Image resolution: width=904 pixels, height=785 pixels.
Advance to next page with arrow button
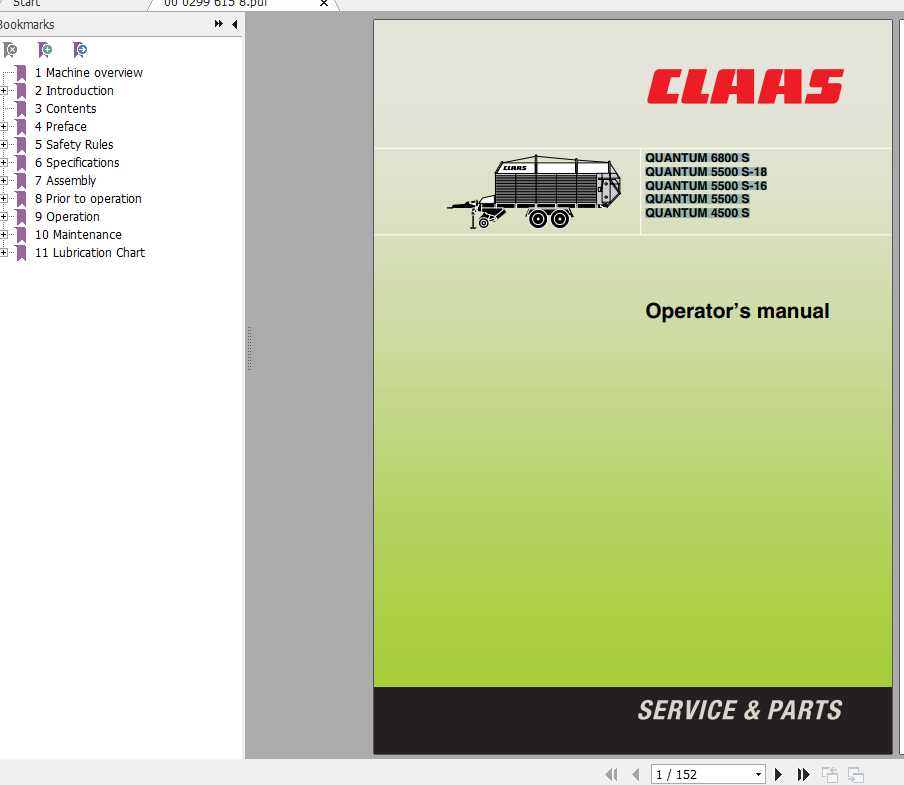pyautogui.click(x=778, y=774)
